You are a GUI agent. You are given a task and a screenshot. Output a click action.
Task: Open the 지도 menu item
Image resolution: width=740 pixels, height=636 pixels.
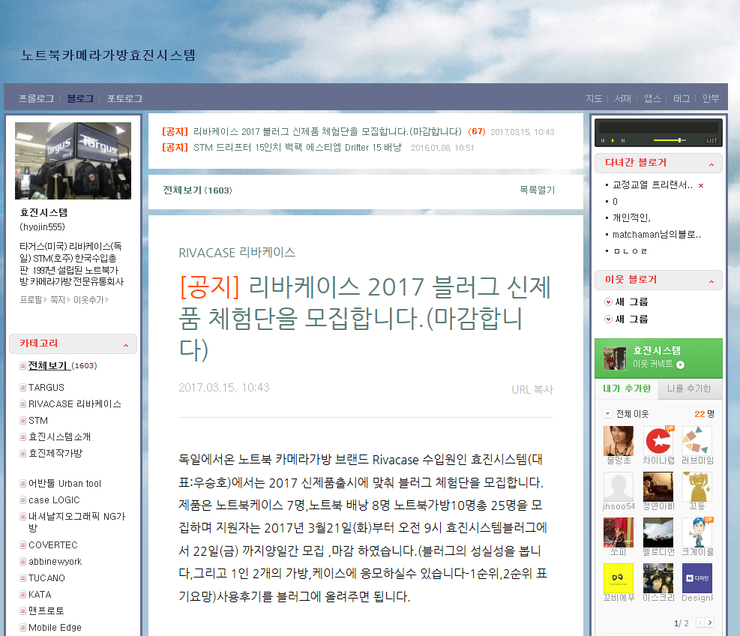pos(594,98)
